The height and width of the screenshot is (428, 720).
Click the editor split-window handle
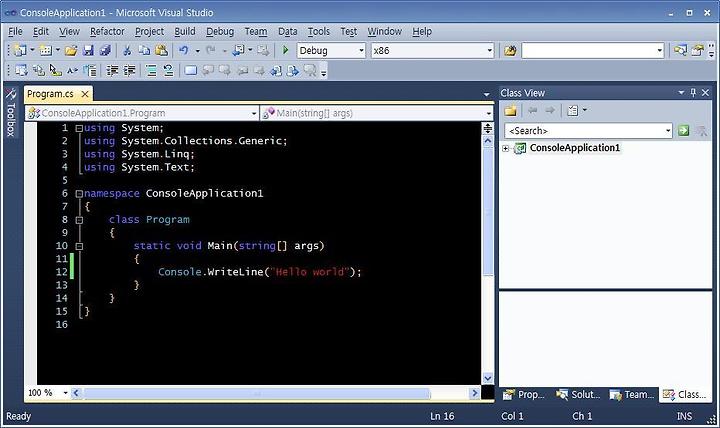pos(488,128)
